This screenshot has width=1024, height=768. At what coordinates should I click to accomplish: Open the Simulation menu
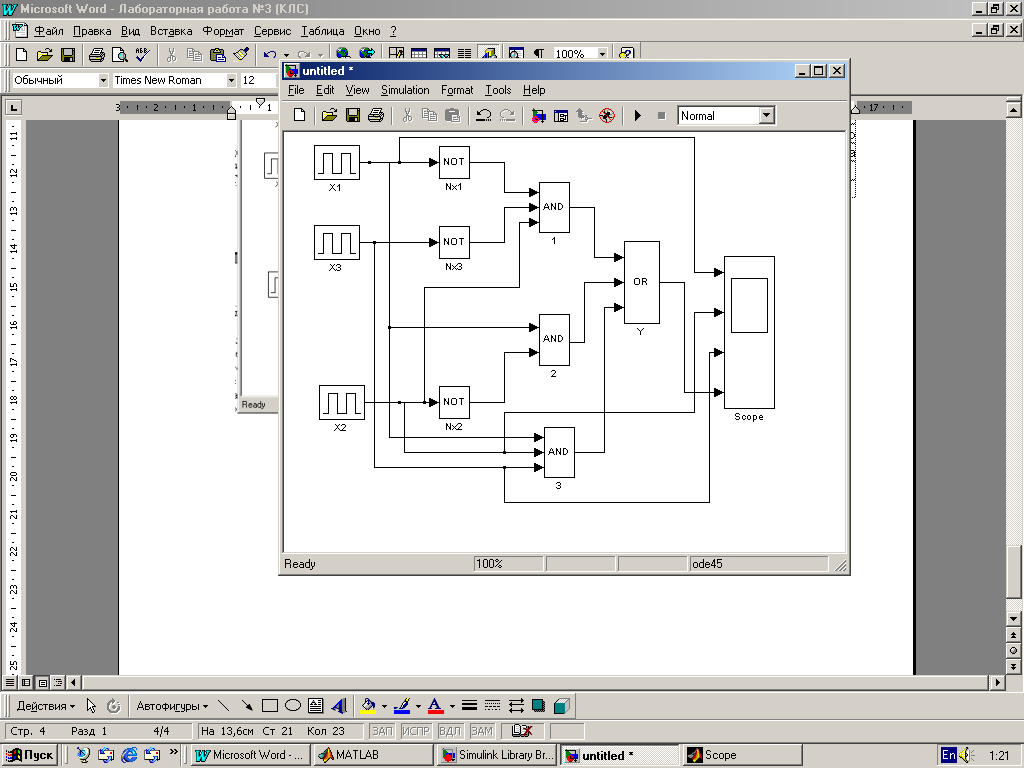(405, 90)
